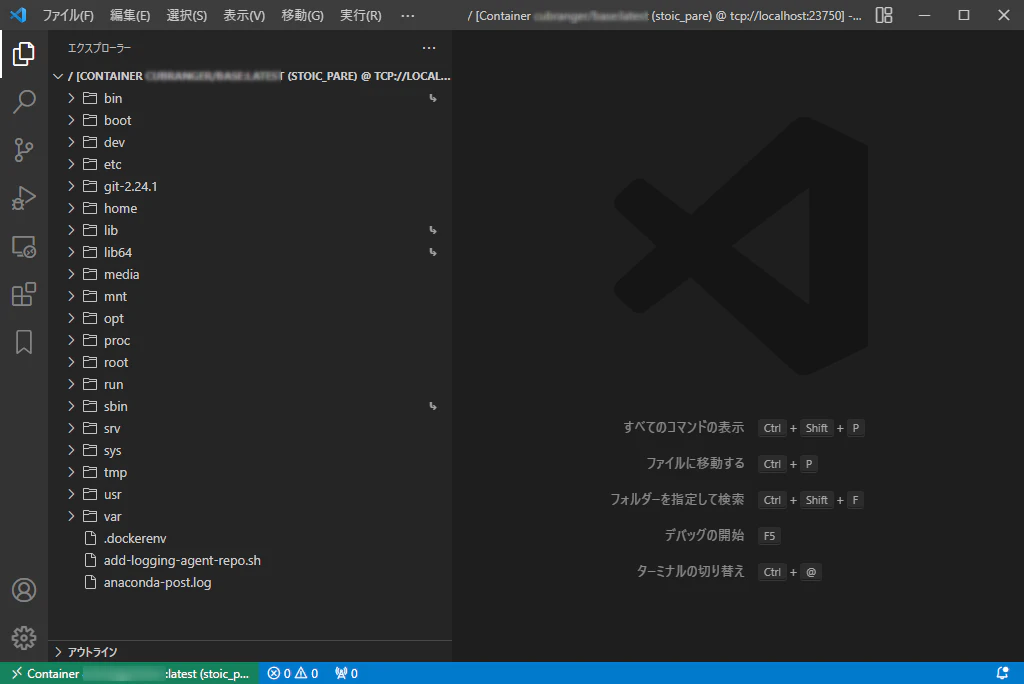The width and height of the screenshot is (1024, 684).
Task: Expand the etc folder
Action: [250, 164]
